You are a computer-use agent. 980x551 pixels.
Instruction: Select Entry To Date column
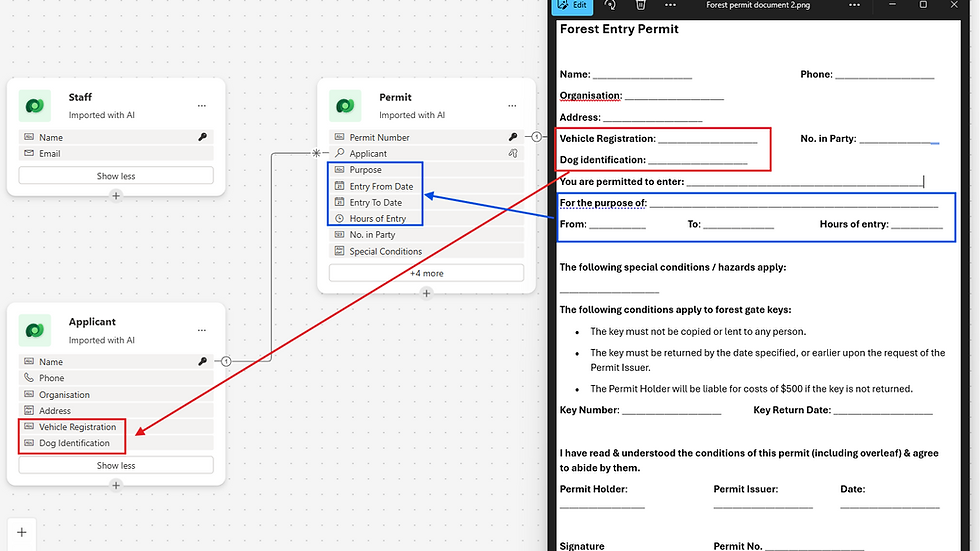click(x=426, y=202)
